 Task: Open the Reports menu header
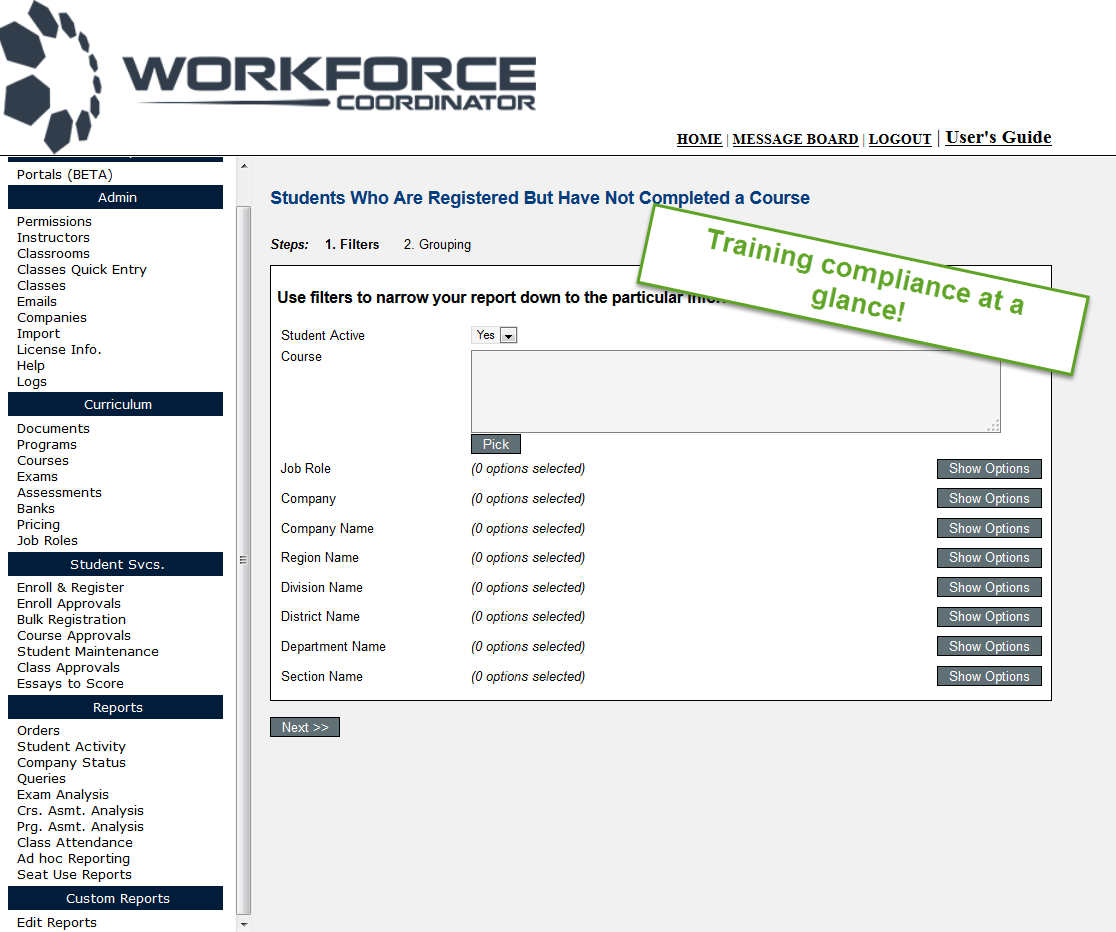point(115,707)
